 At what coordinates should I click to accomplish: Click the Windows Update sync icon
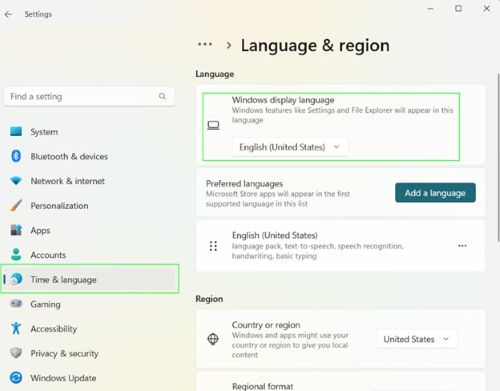[16, 378]
